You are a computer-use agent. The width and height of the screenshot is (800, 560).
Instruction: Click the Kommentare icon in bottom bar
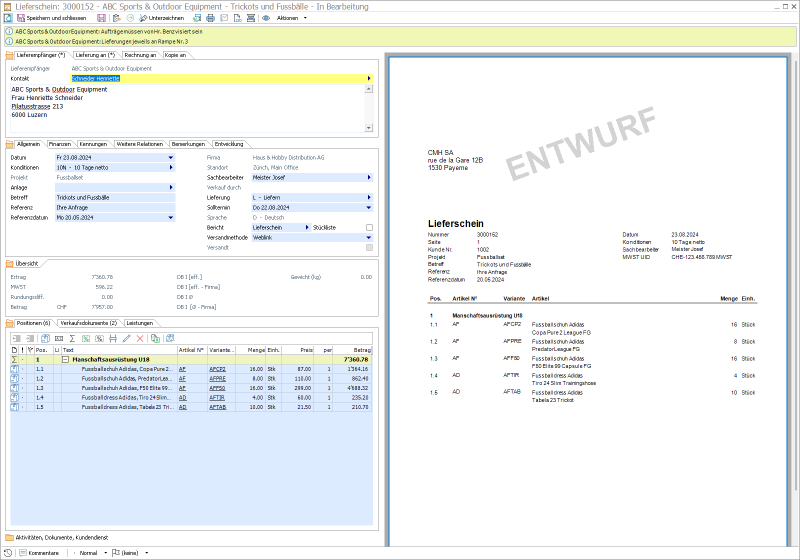tap(23, 552)
